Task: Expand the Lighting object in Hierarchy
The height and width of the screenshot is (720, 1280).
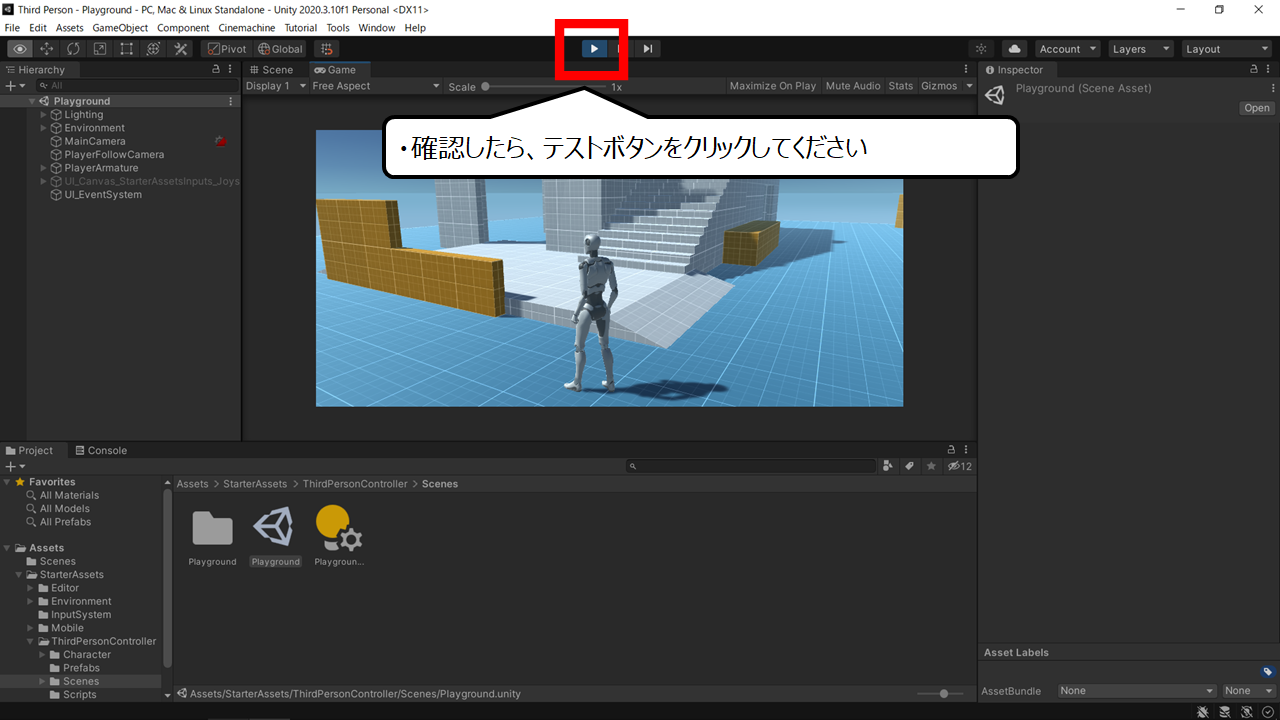Action: coord(43,115)
